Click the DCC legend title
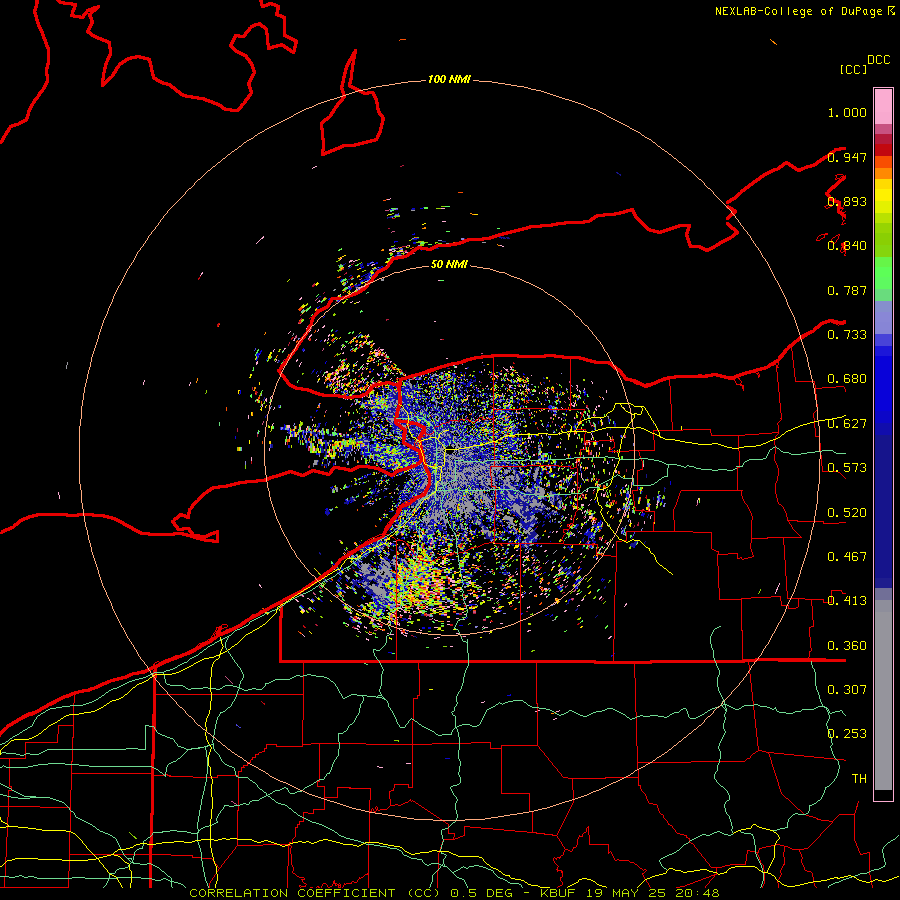 (879, 60)
